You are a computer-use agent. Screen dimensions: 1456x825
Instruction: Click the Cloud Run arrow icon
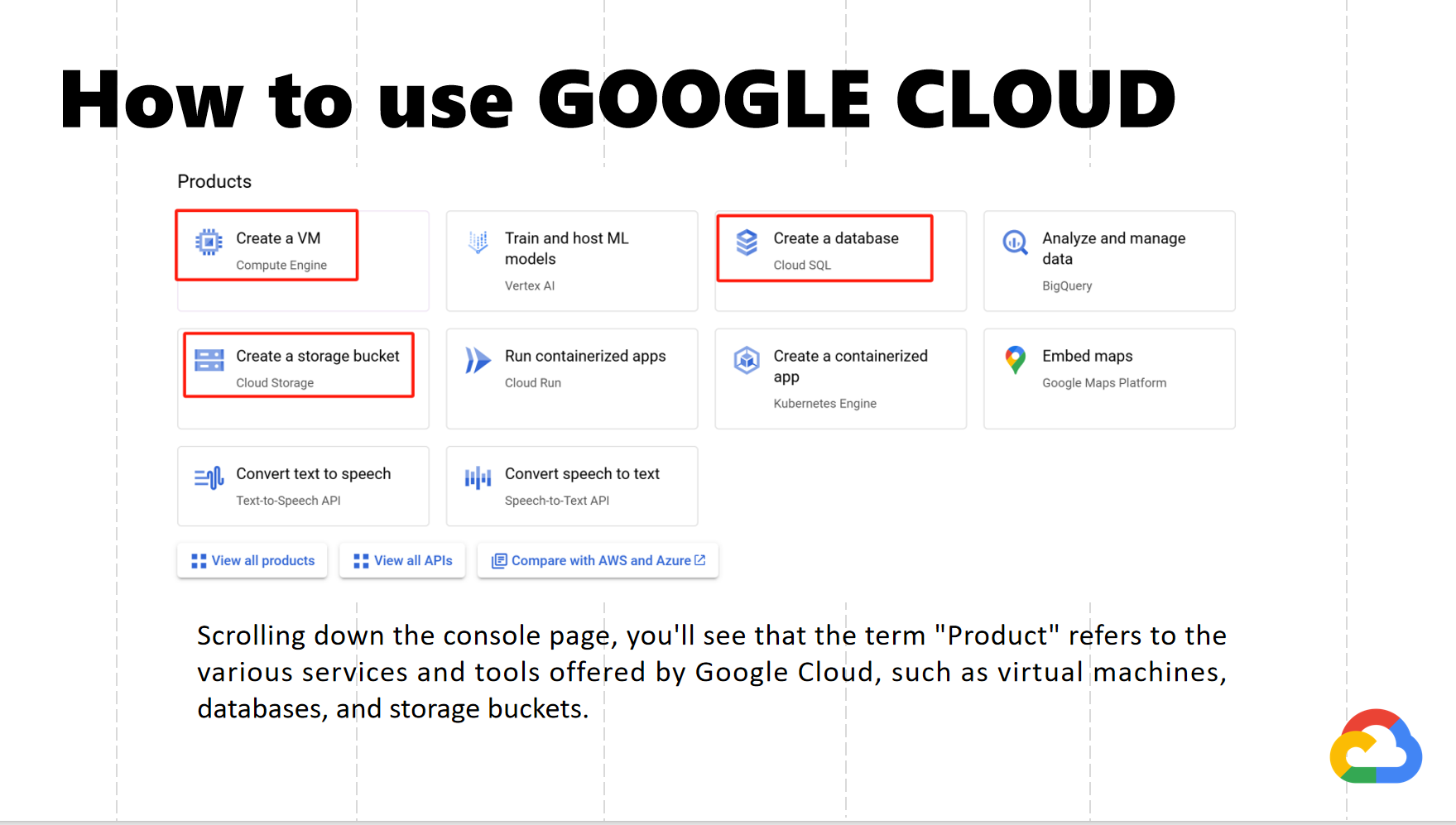point(477,361)
